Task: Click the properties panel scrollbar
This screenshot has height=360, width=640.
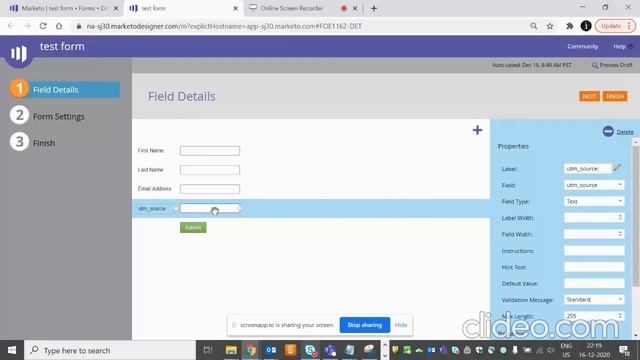Action: point(636,216)
